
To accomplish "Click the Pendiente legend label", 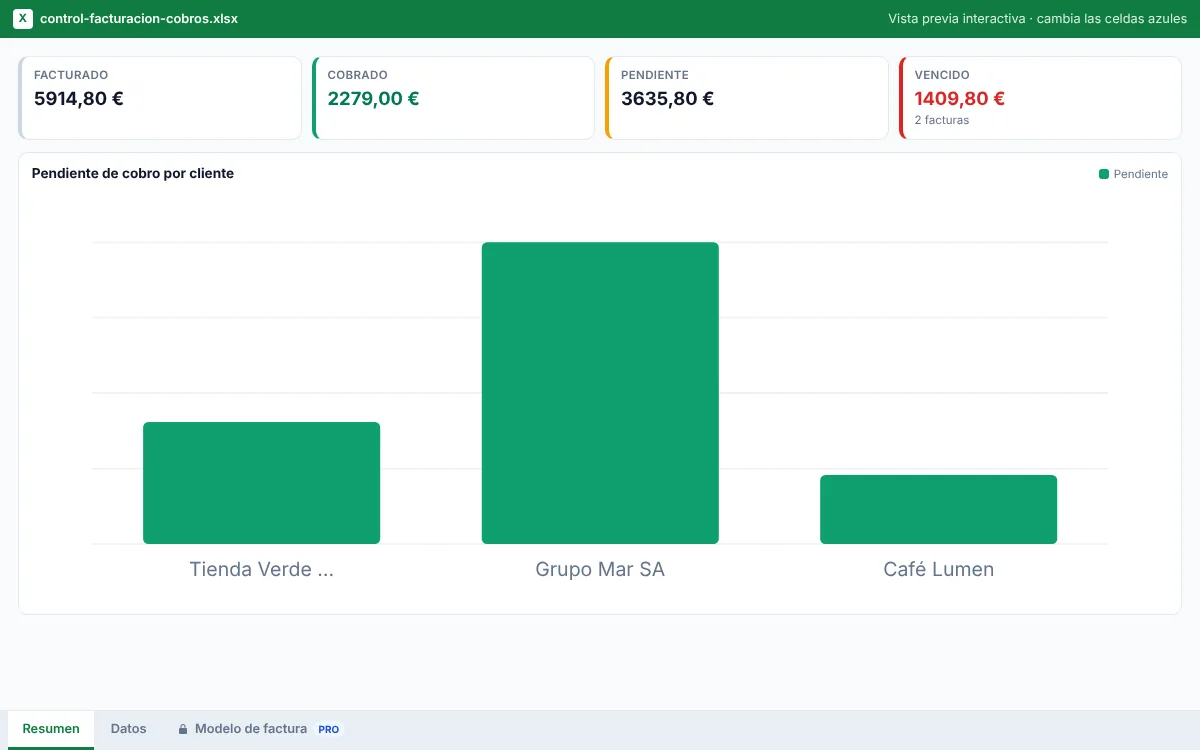I will pos(1141,174).
